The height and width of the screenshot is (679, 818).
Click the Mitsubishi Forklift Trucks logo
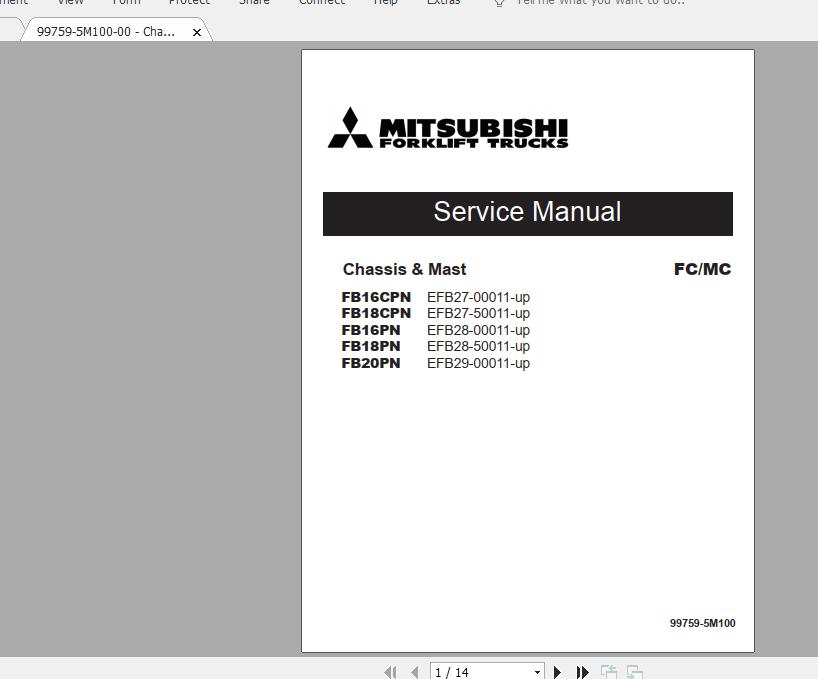pyautogui.click(x=448, y=128)
